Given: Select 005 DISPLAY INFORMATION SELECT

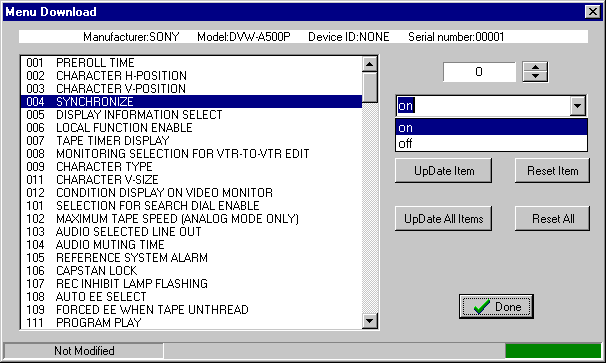Looking at the screenshot, I should click(x=191, y=114).
